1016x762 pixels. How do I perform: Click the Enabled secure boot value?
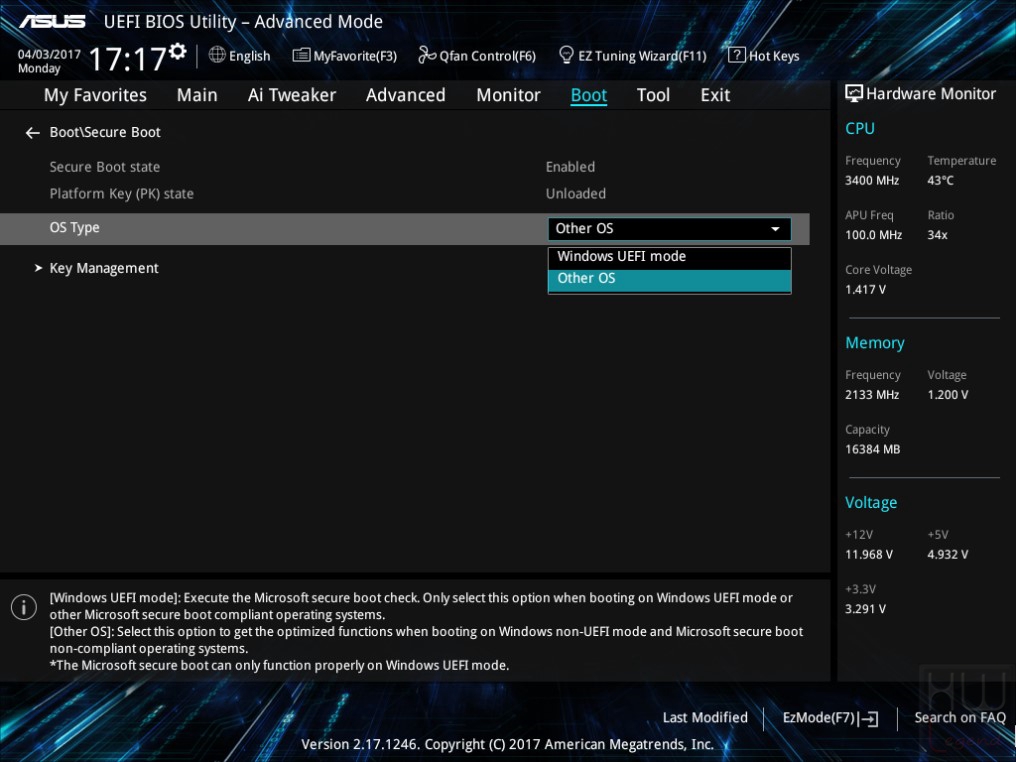[570, 167]
